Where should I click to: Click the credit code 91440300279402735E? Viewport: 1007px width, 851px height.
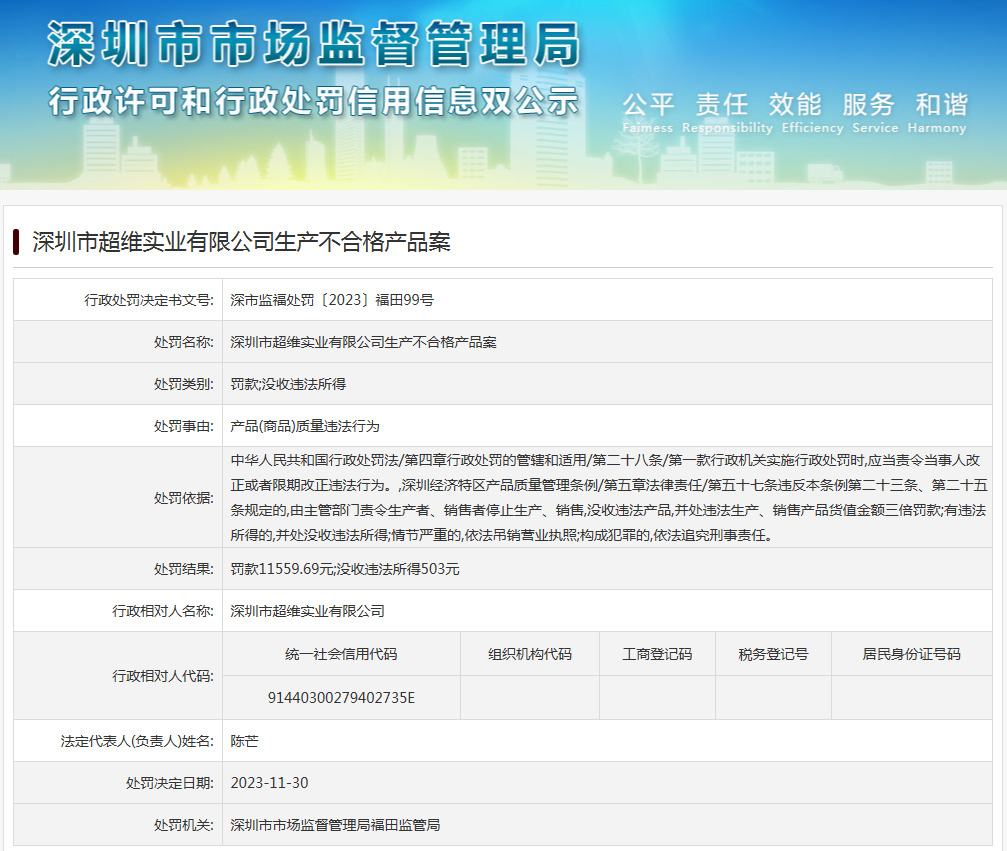pyautogui.click(x=341, y=698)
